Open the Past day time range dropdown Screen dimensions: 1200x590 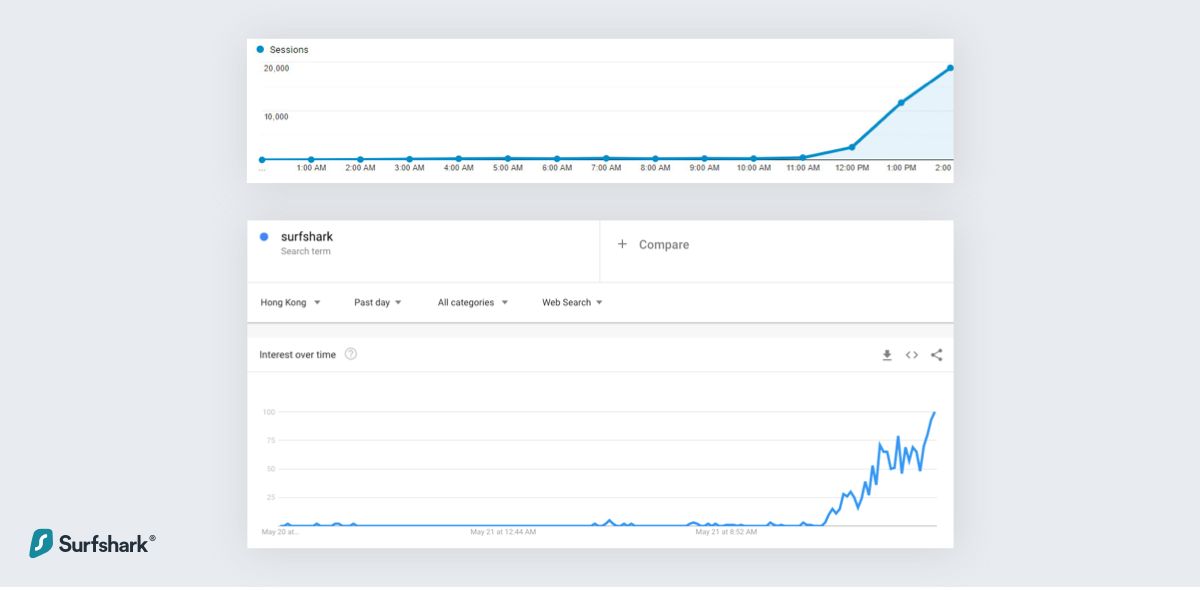pyautogui.click(x=377, y=302)
